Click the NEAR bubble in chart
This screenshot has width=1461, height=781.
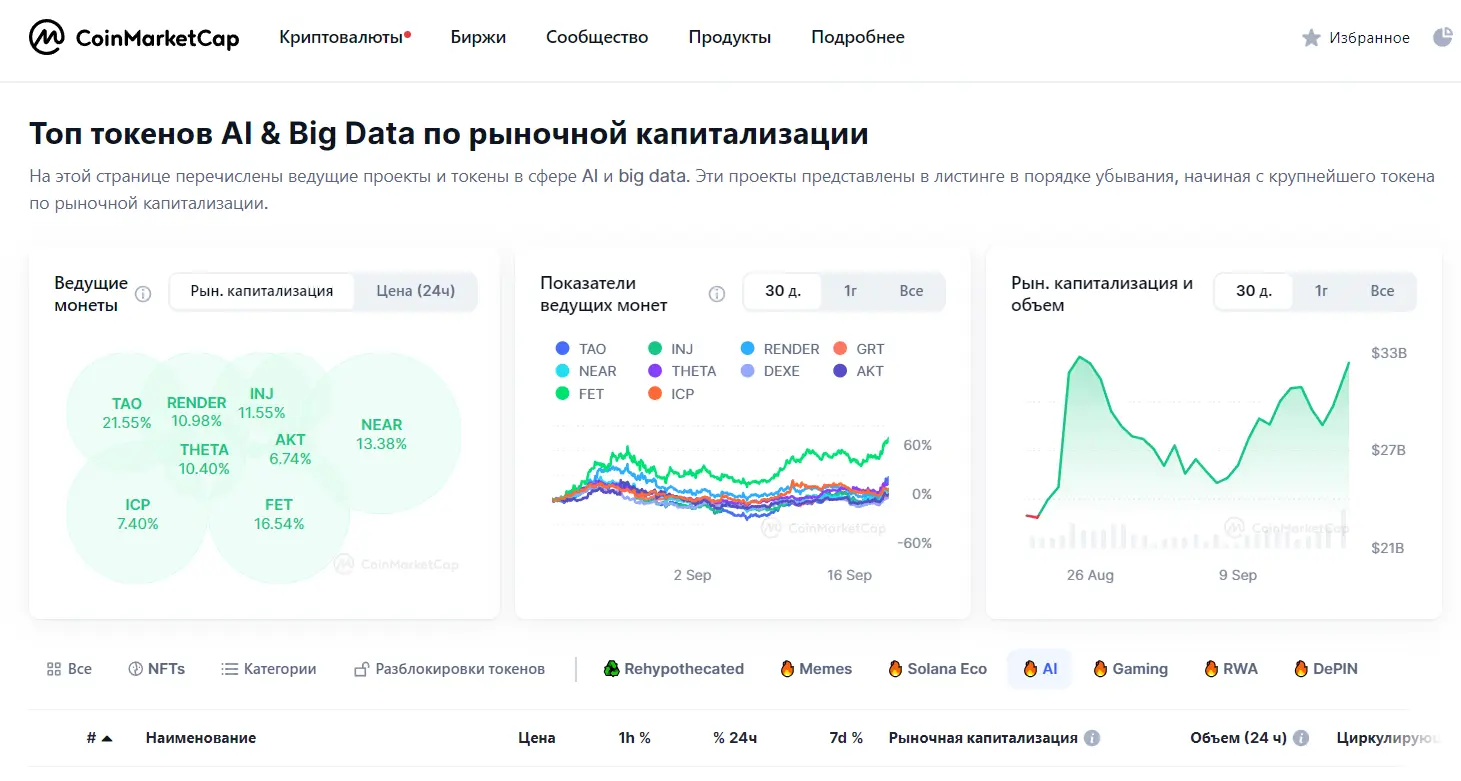pos(381,434)
